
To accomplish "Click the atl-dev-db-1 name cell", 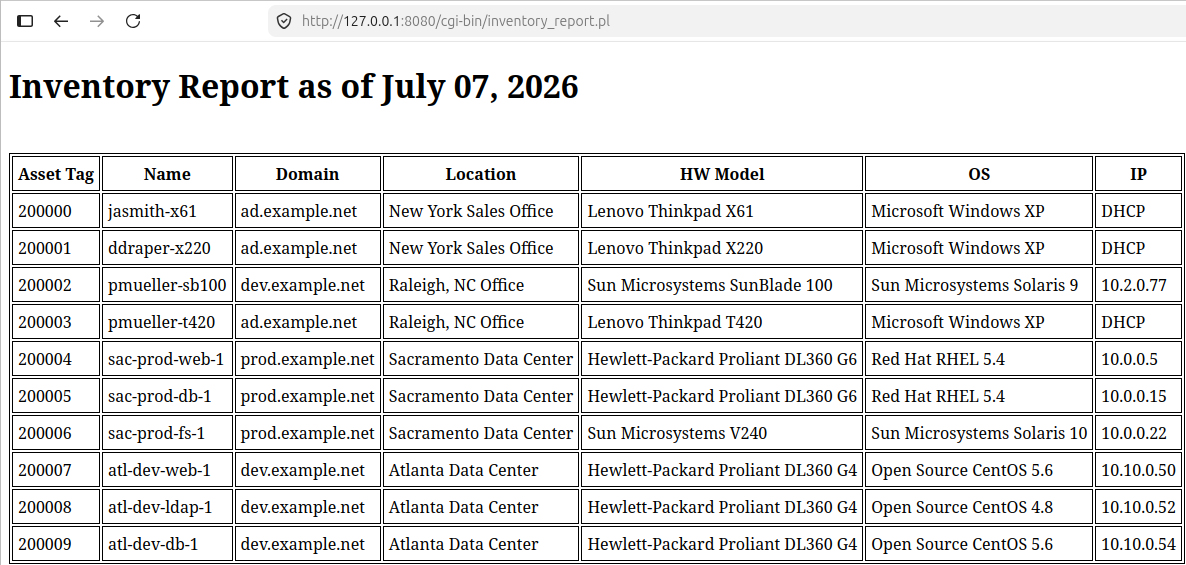I will [167, 544].
